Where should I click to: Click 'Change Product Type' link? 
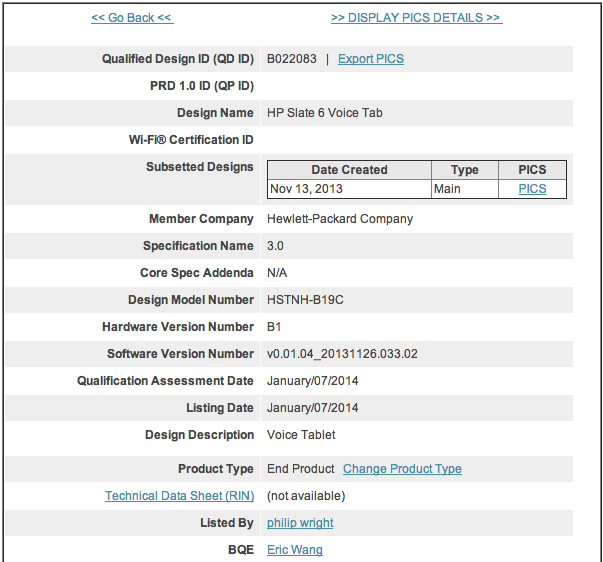point(402,469)
